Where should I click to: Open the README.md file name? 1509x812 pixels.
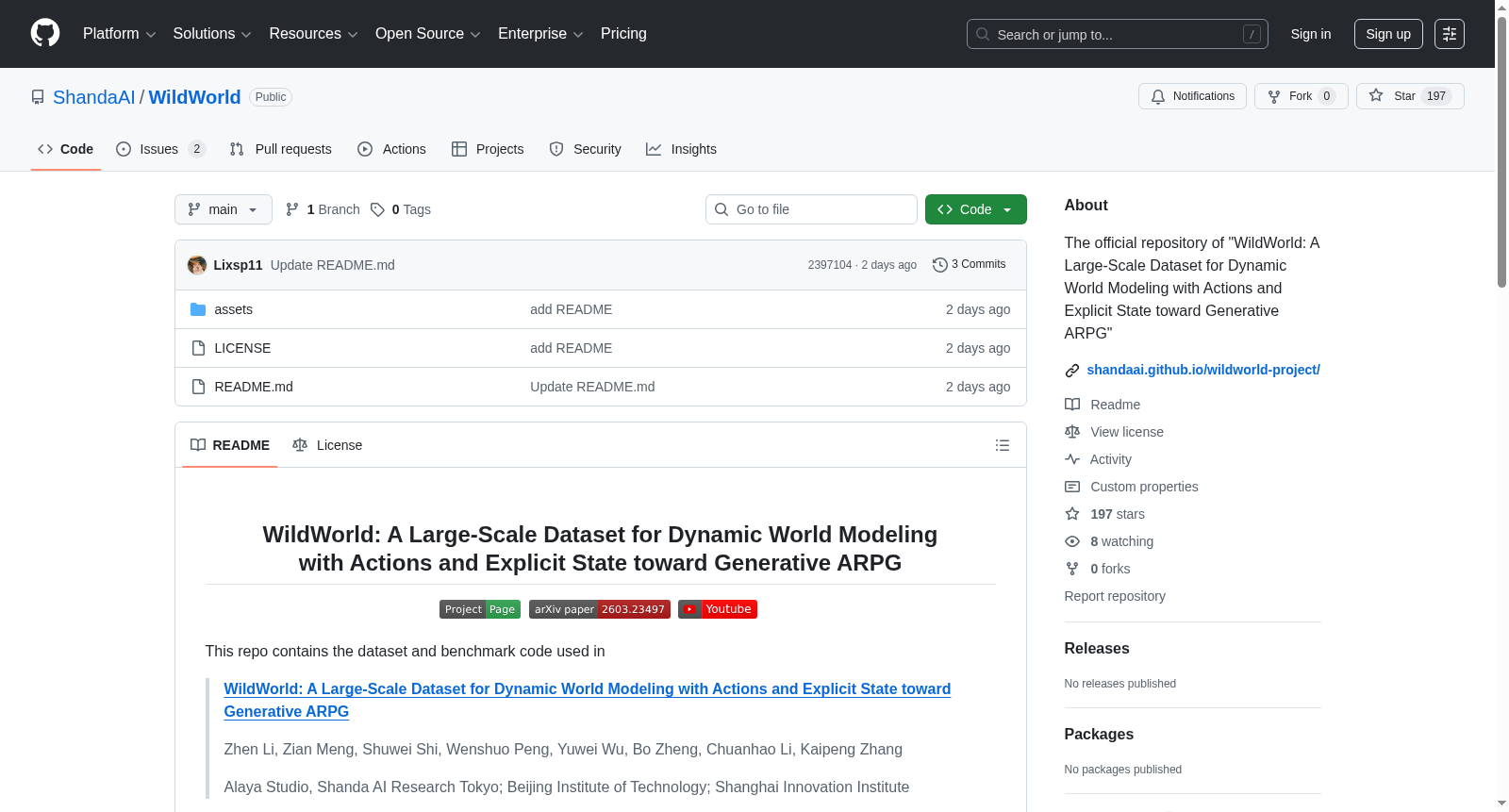[x=254, y=387]
